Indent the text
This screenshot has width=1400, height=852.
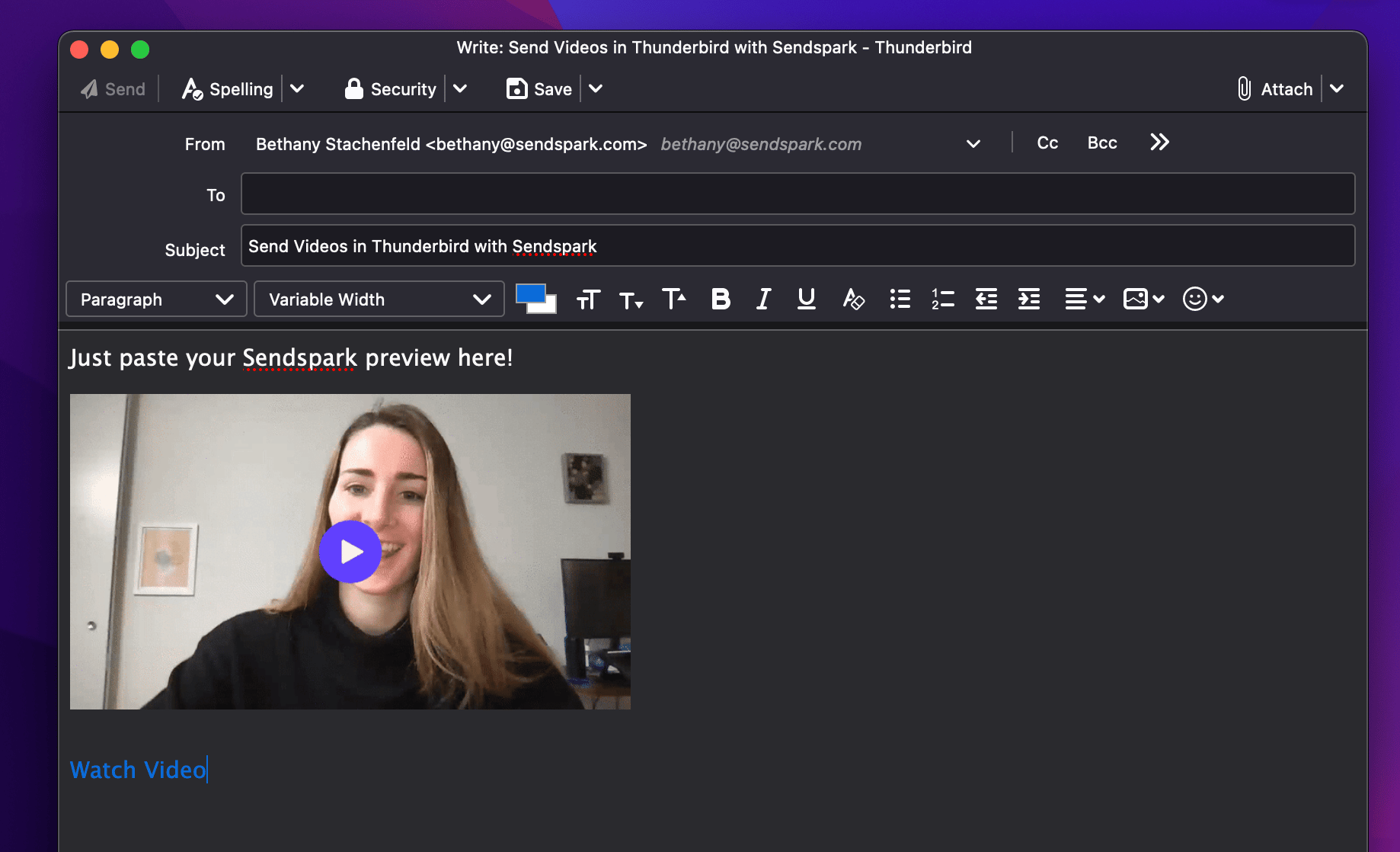pos(1029,299)
